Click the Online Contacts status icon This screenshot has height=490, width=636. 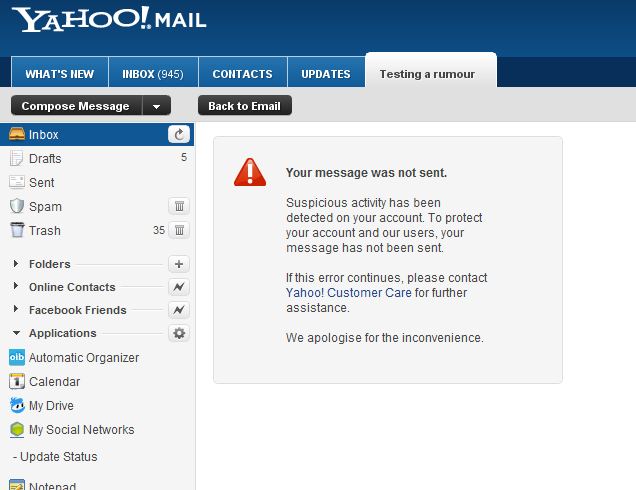pyautogui.click(x=179, y=287)
